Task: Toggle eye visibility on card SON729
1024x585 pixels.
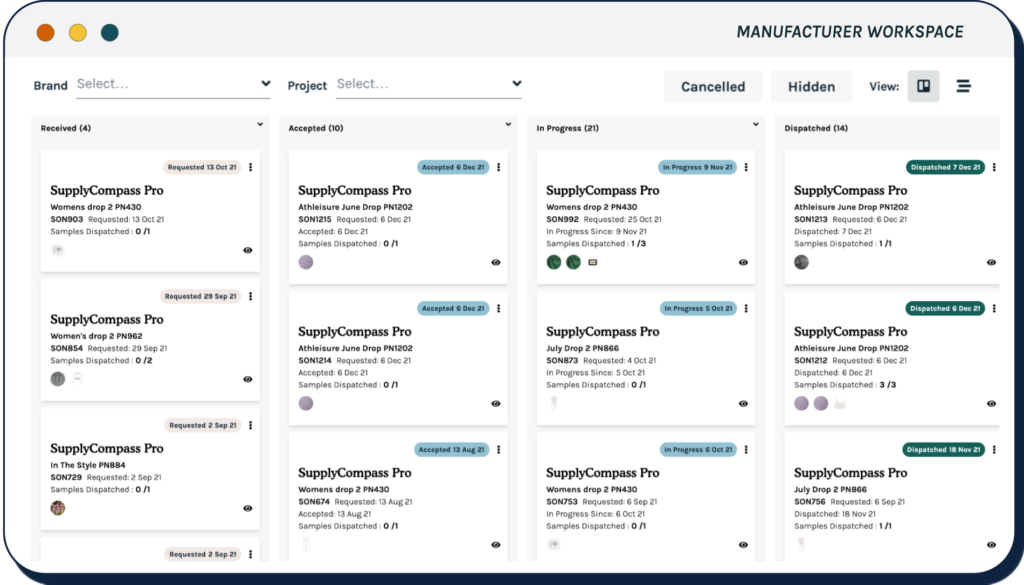Action: [248, 509]
